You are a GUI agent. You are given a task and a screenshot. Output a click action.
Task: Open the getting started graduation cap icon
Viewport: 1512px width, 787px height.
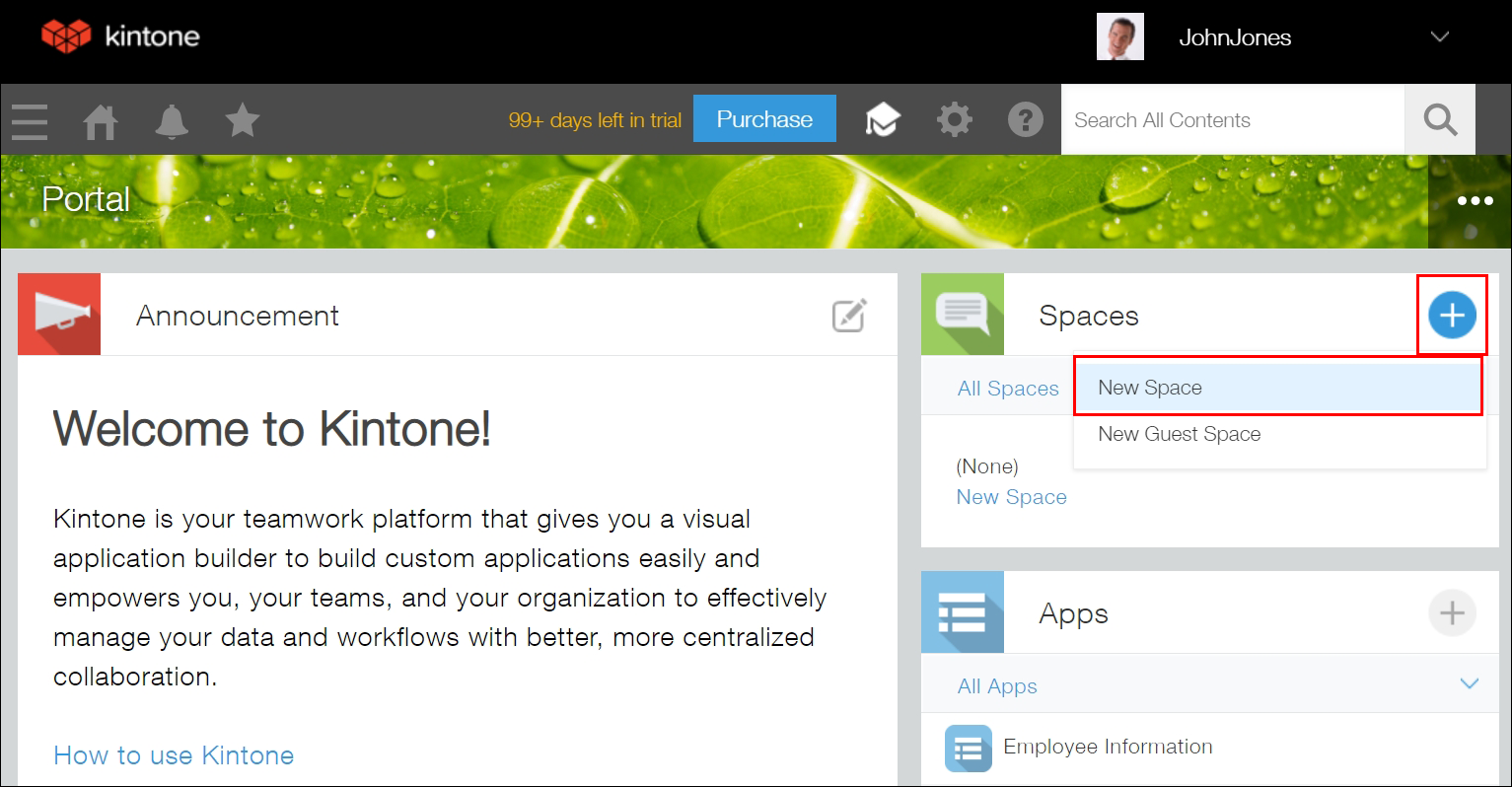[883, 118]
